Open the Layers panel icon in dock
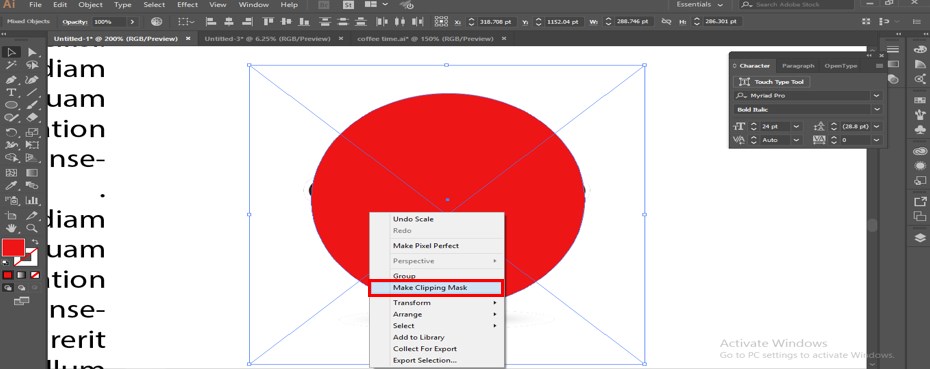930x369 pixels. pos(920,237)
